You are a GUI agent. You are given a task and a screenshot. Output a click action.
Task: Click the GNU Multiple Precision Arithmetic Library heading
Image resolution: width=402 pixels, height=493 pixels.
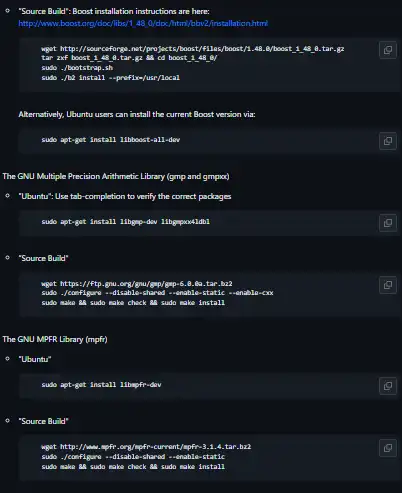[116, 176]
